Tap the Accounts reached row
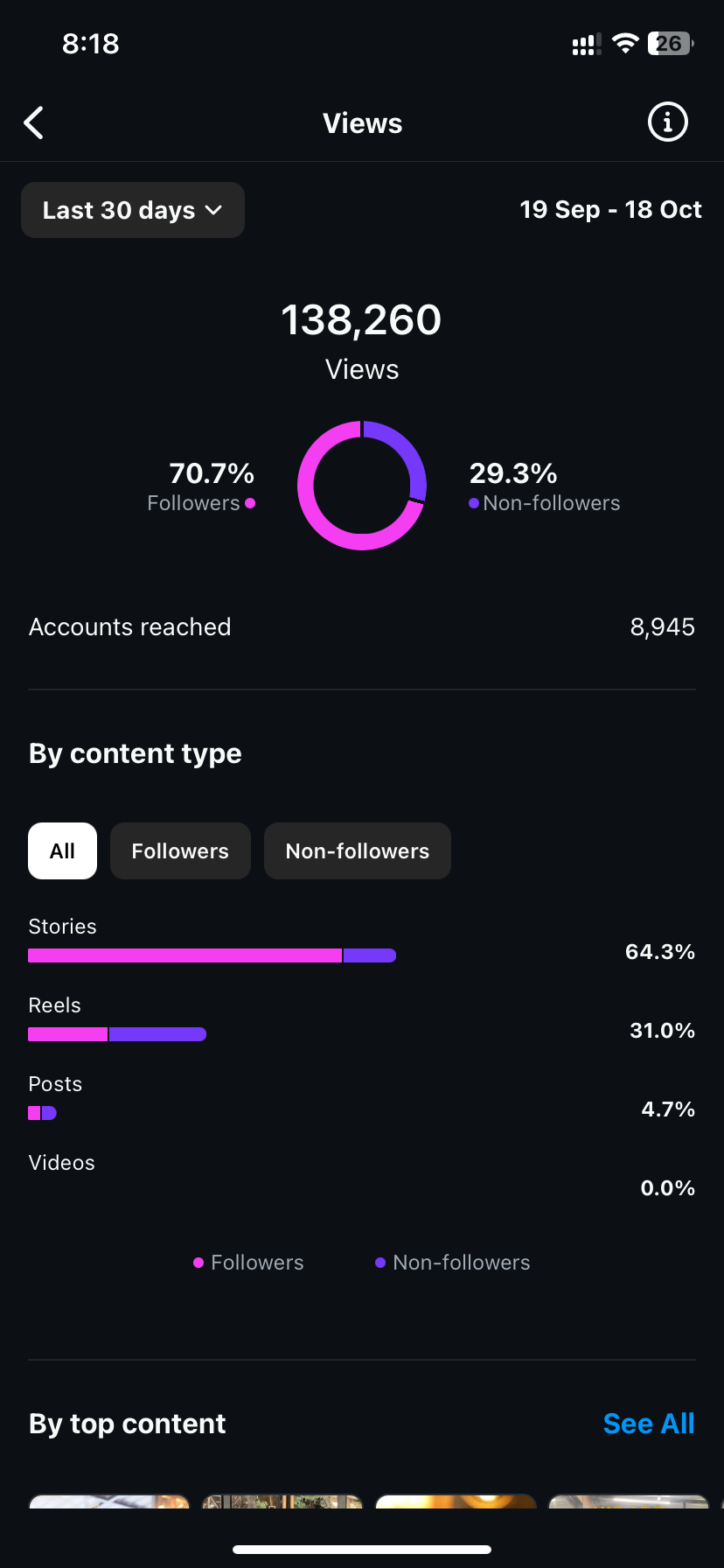The image size is (724, 1568). pyautogui.click(x=362, y=627)
